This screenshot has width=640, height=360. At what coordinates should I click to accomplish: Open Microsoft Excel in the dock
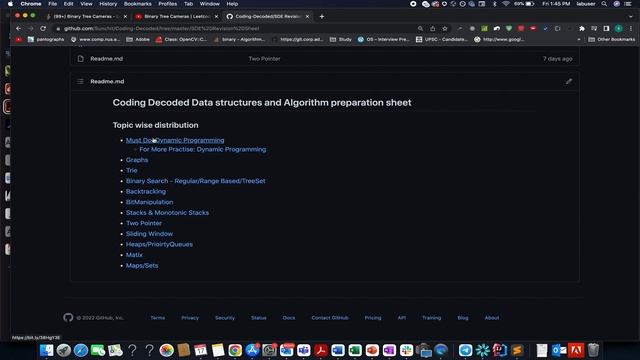pyautogui.click(x=355, y=350)
